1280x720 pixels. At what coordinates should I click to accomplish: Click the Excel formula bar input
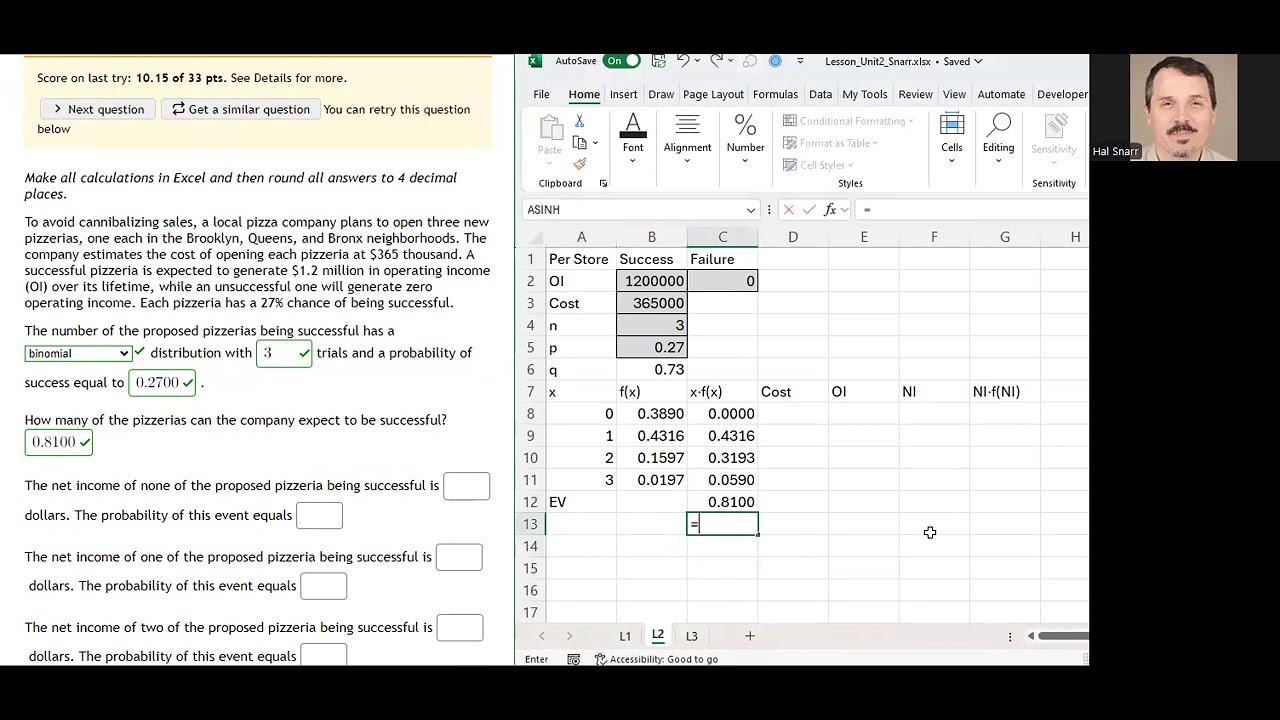point(970,210)
